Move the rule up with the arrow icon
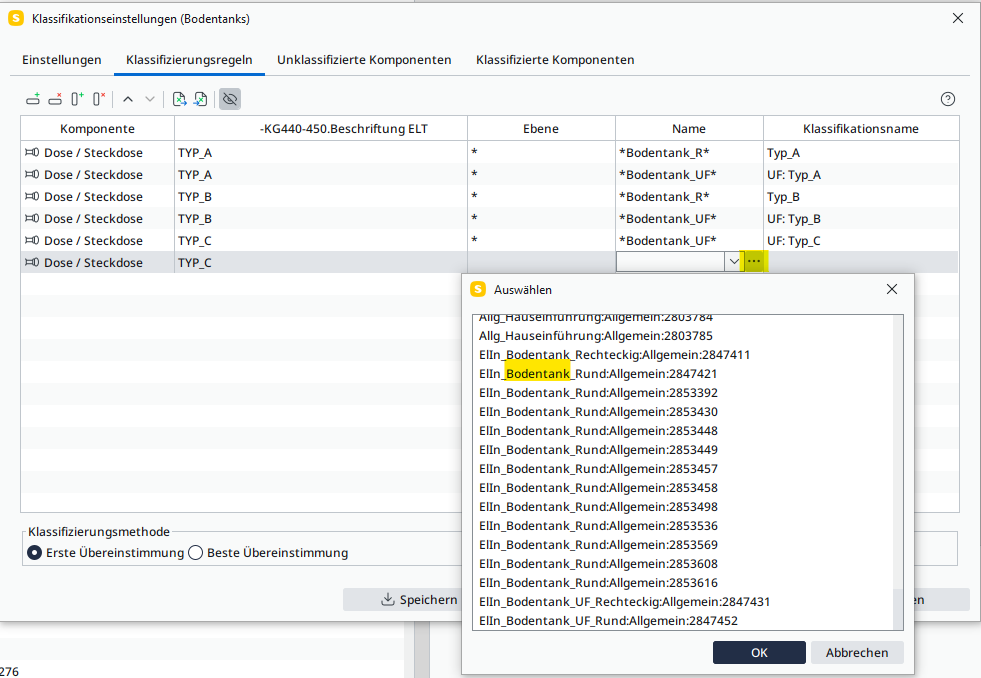Viewport: 981px width, 678px height. 128,99
